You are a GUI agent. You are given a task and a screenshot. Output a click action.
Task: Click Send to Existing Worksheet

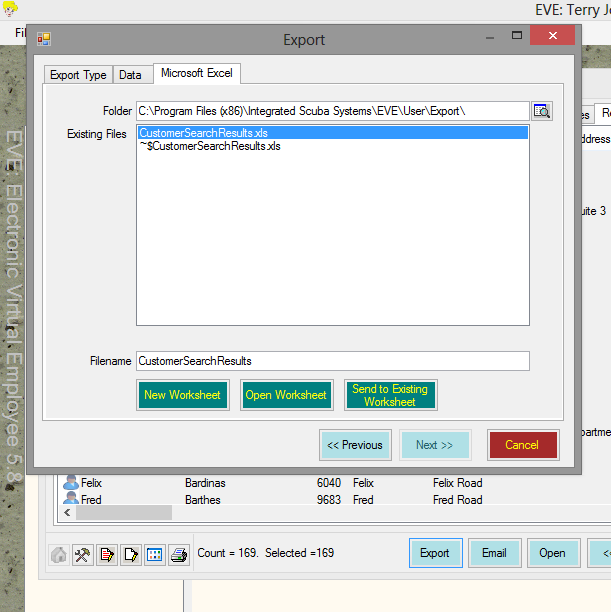(x=390, y=395)
